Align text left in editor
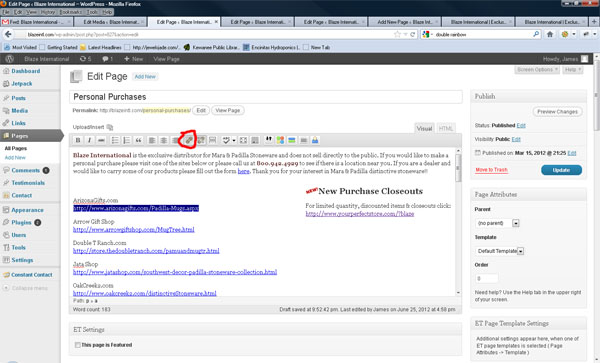Viewport: 600px width, 363px height. click(152, 140)
